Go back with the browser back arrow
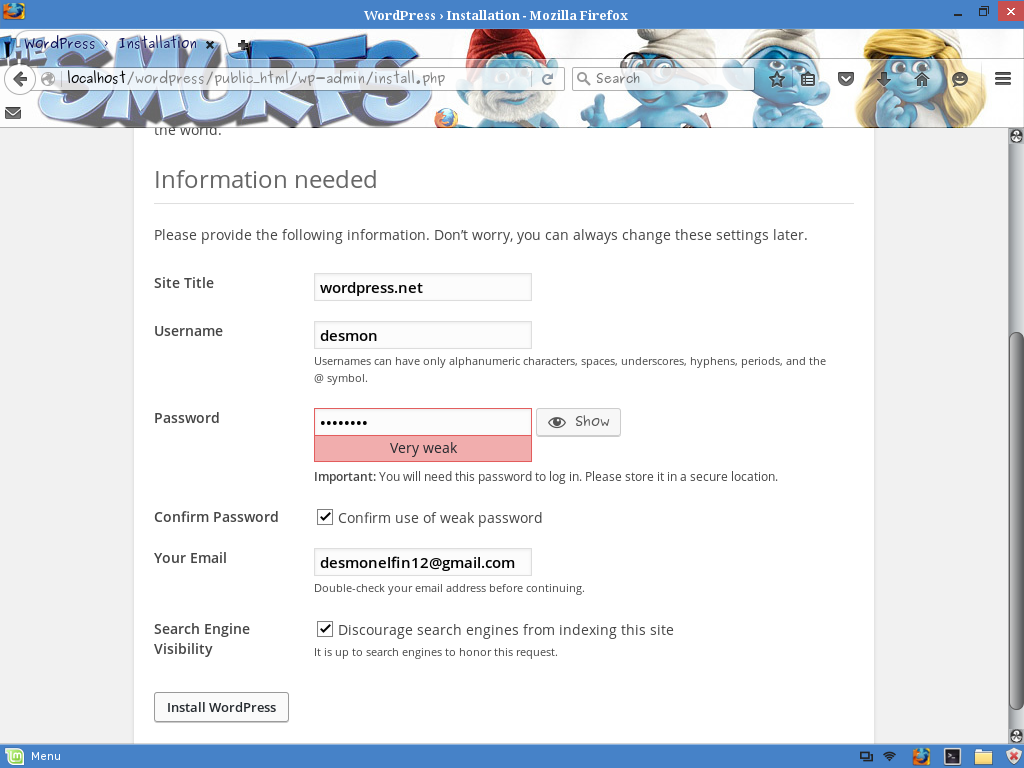The height and width of the screenshot is (768, 1024). [20, 79]
